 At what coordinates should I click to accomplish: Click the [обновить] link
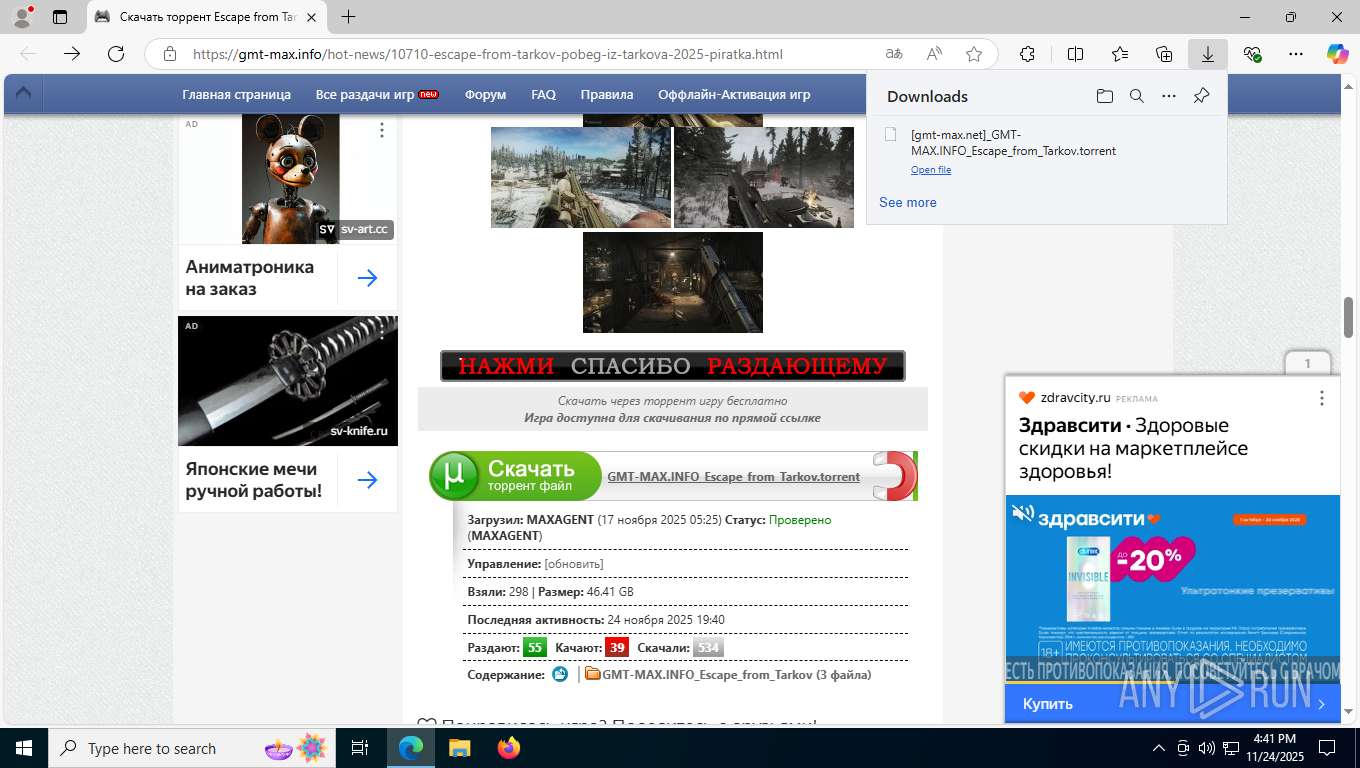pyautogui.click(x=574, y=564)
